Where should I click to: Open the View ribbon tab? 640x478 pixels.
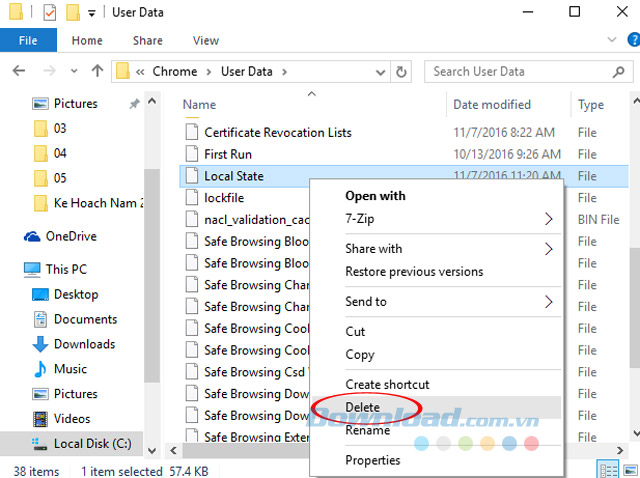coord(206,41)
